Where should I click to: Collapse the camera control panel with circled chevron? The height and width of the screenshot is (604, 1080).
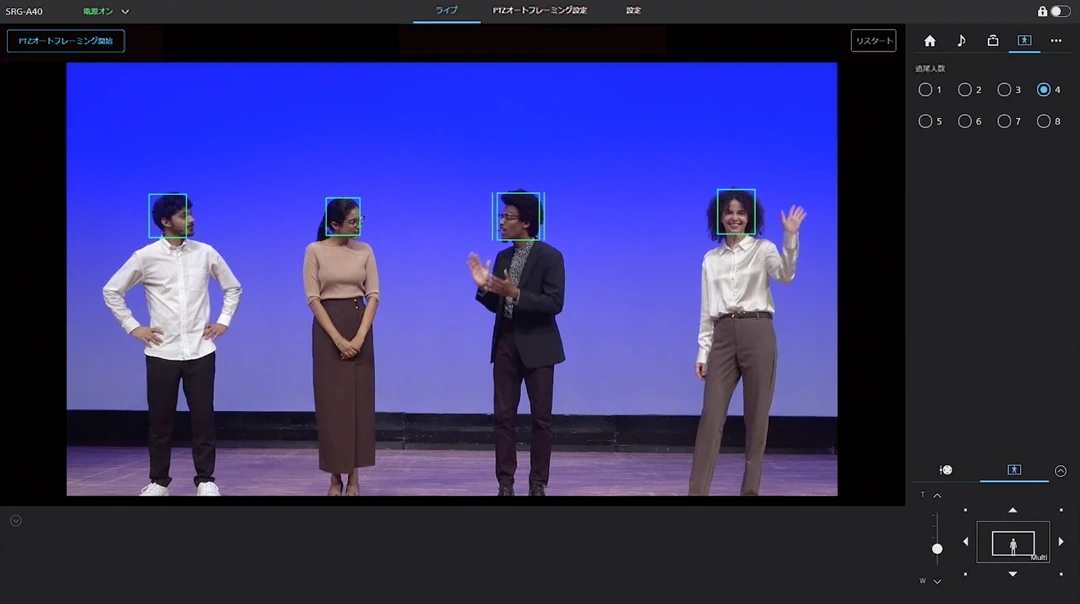click(1060, 471)
